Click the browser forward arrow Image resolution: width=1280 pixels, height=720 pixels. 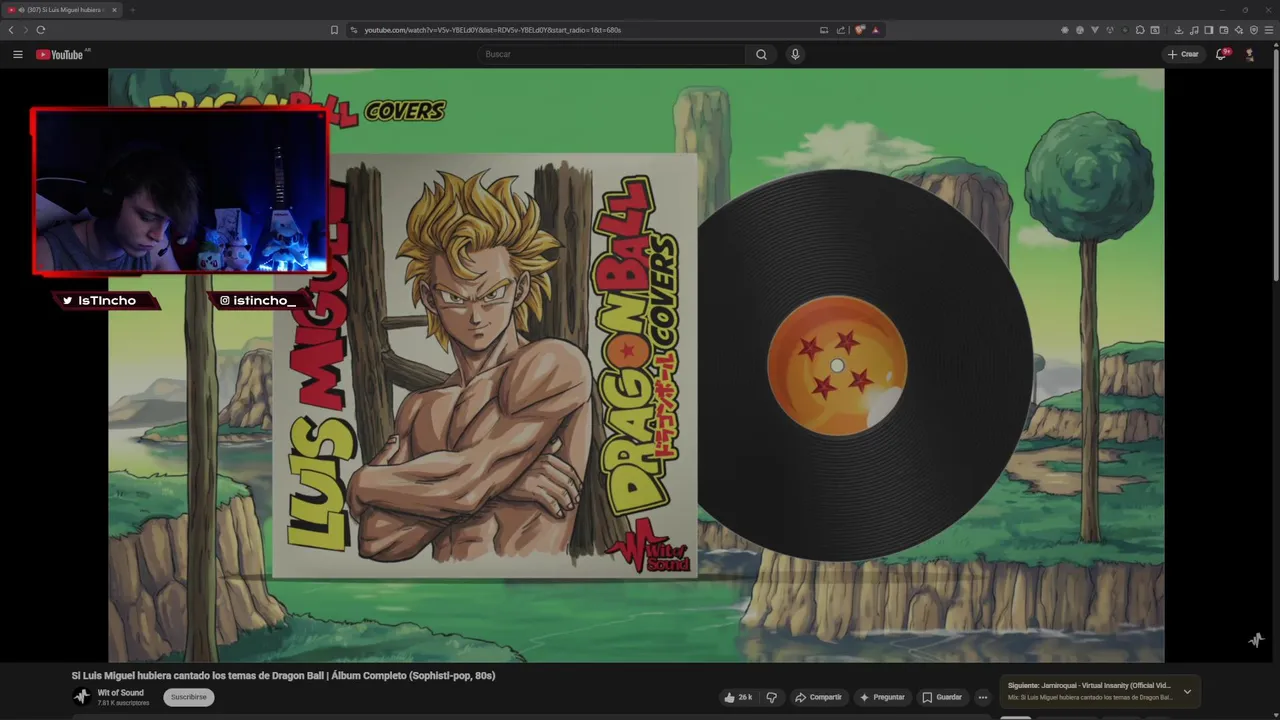pos(26,30)
